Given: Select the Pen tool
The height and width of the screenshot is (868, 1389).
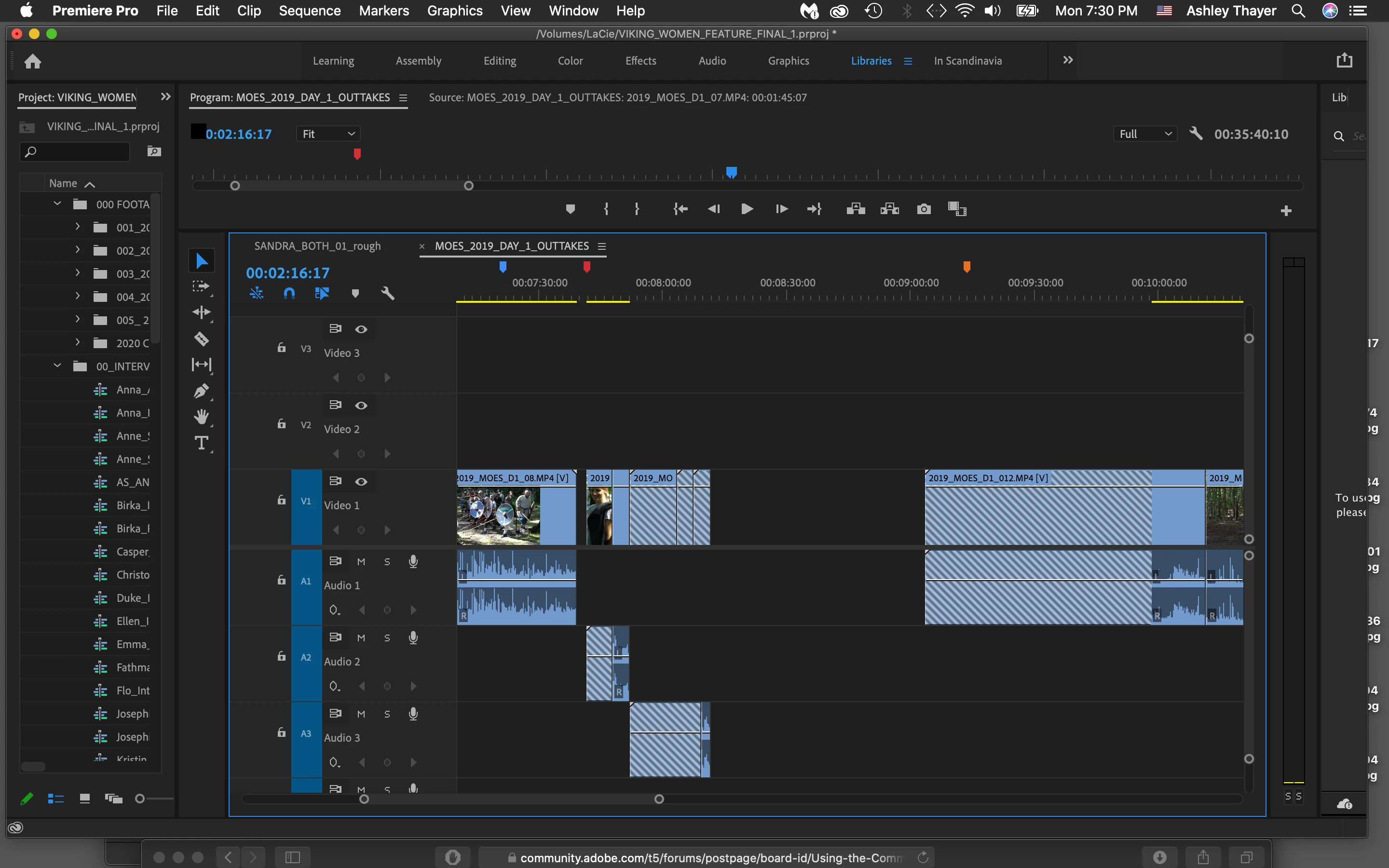Looking at the screenshot, I should pyautogui.click(x=202, y=391).
